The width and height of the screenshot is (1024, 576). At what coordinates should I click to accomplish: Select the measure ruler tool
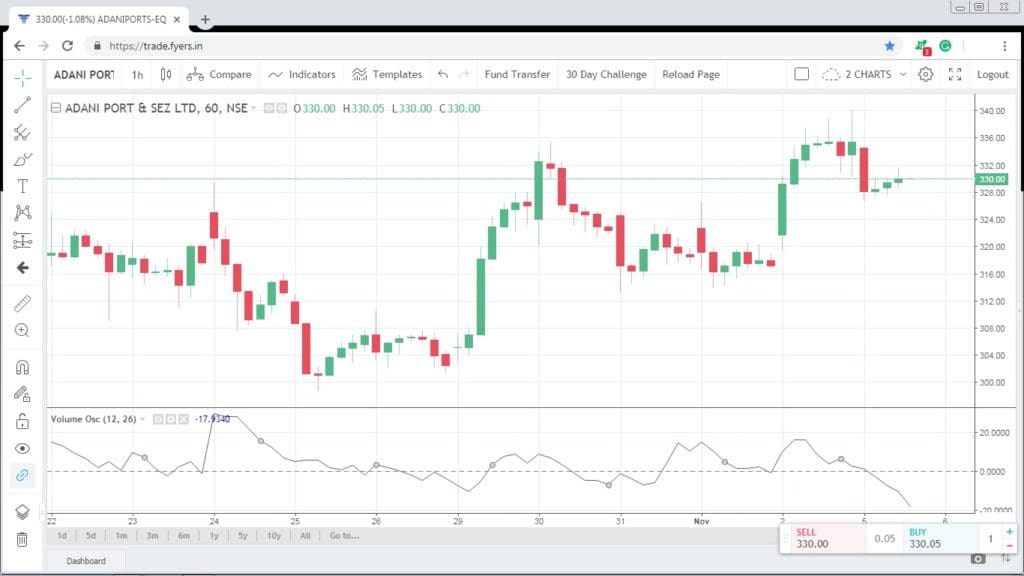coord(22,305)
